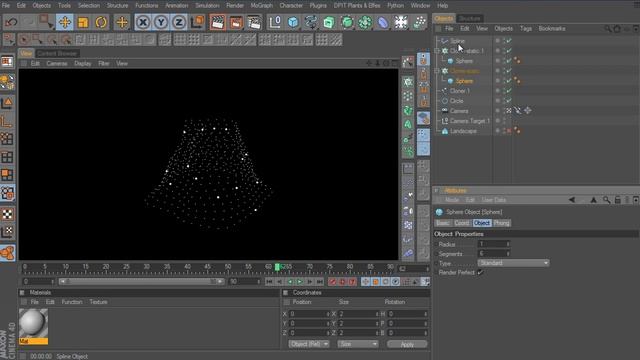Click Render Active View clapperboard icon
Image resolution: width=640 pixels, height=360 pixels.
pos(218,22)
